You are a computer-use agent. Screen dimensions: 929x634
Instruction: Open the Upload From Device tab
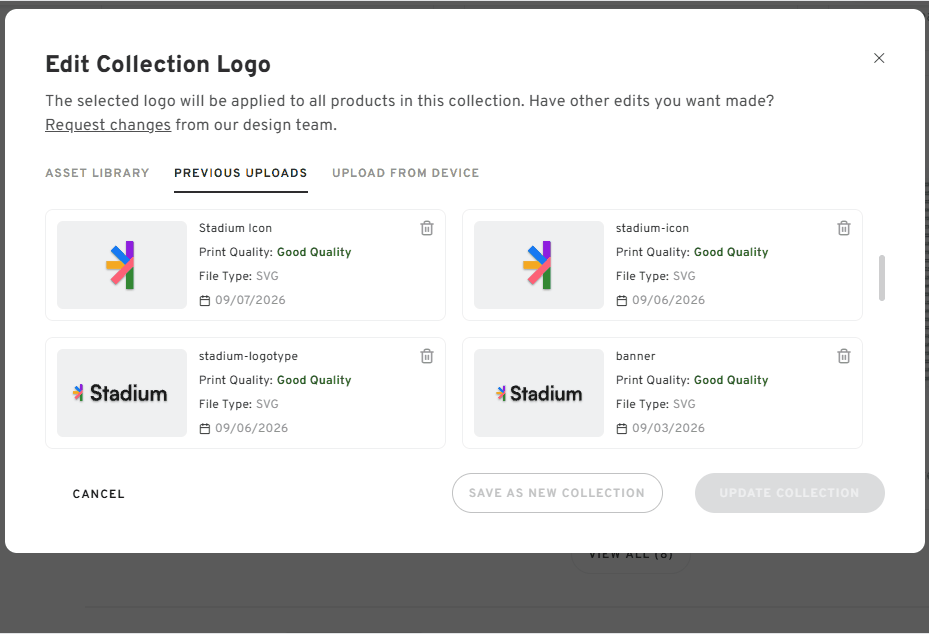click(x=405, y=173)
